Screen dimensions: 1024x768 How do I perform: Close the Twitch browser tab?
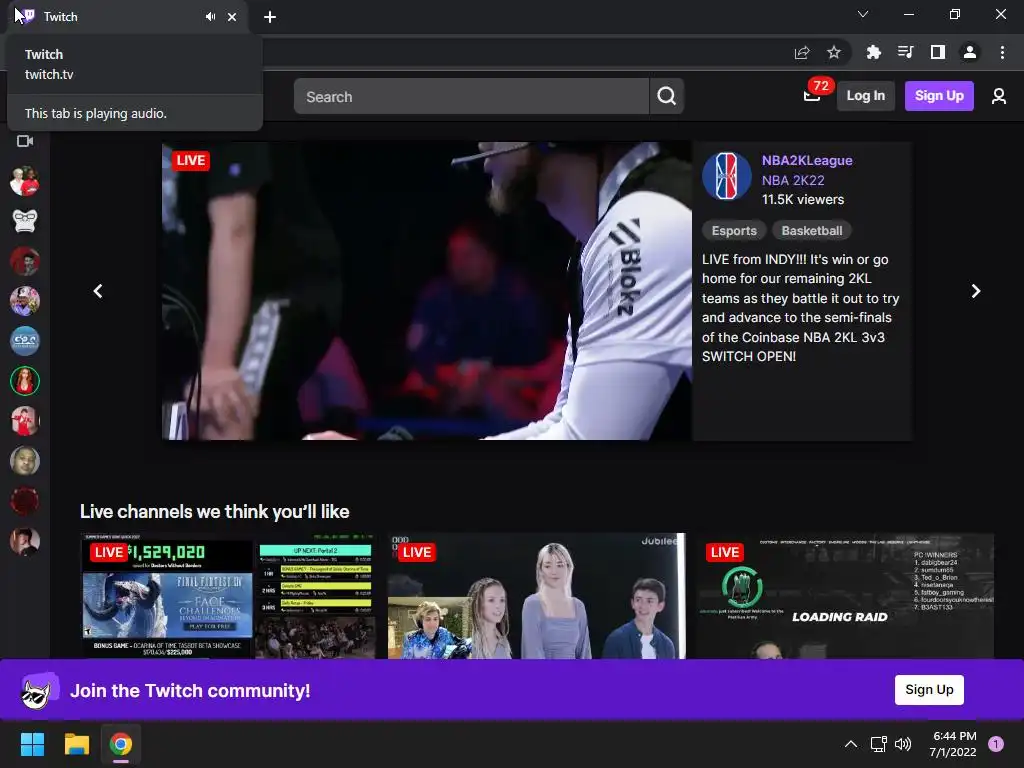[x=232, y=17]
